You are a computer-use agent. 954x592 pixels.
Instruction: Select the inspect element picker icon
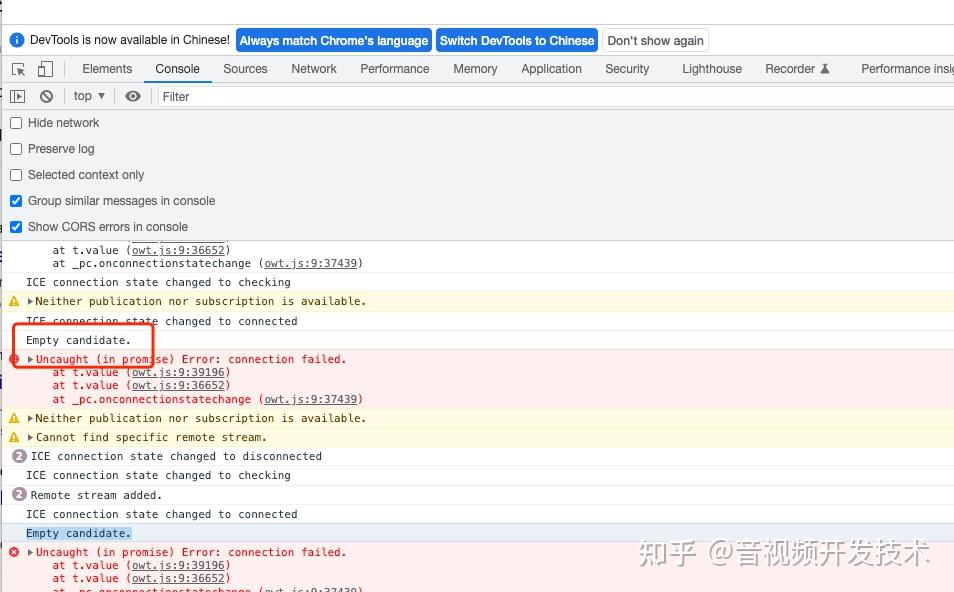tap(17, 69)
